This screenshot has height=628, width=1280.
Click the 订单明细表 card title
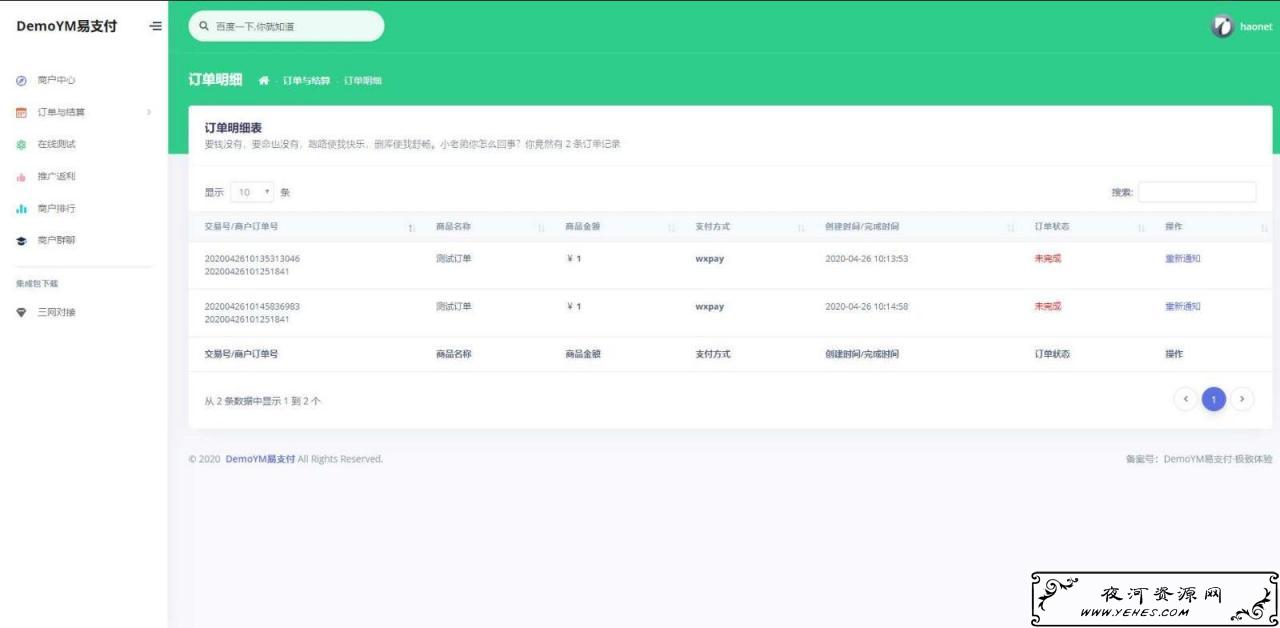(233, 128)
